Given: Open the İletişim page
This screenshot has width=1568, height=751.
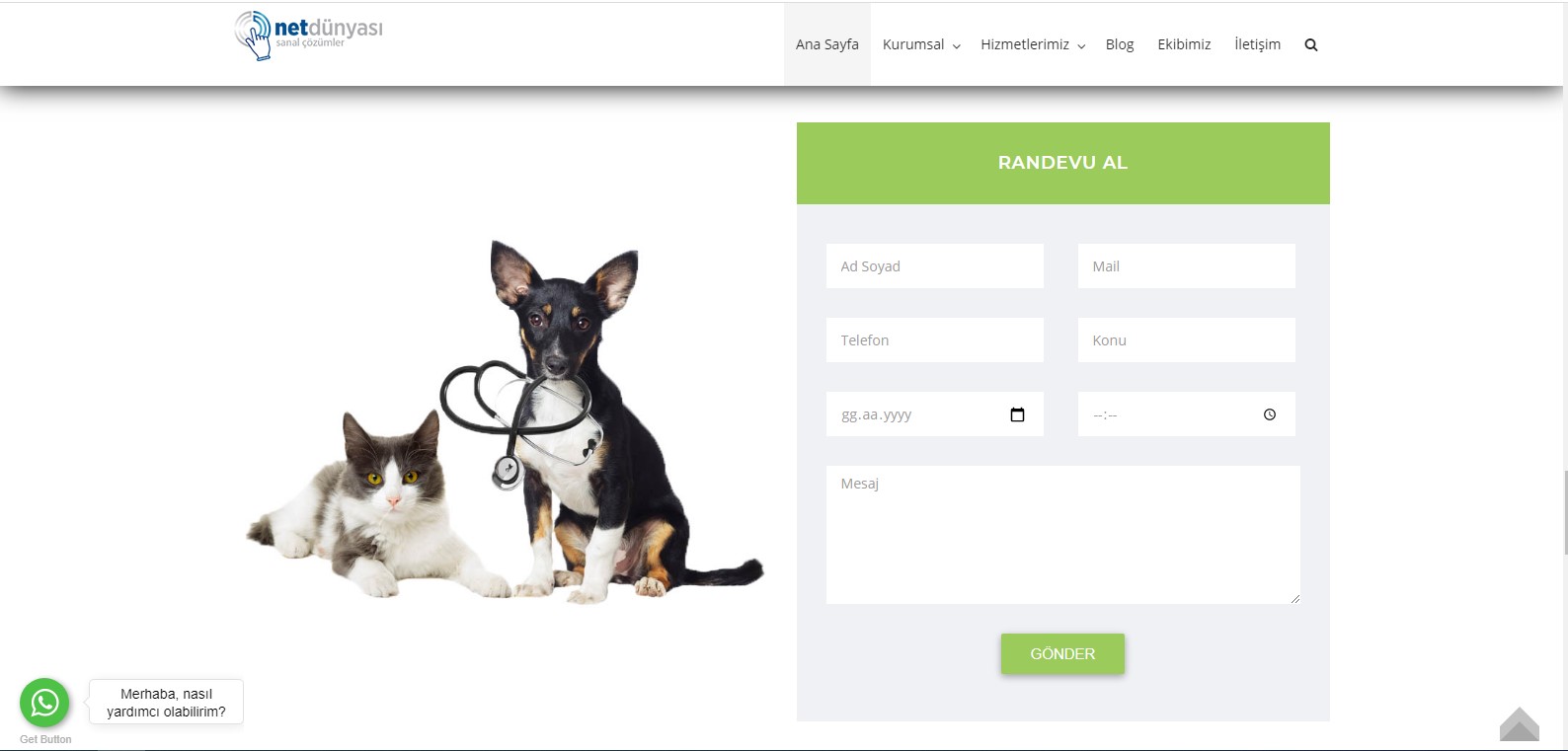Looking at the screenshot, I should tap(1257, 44).
